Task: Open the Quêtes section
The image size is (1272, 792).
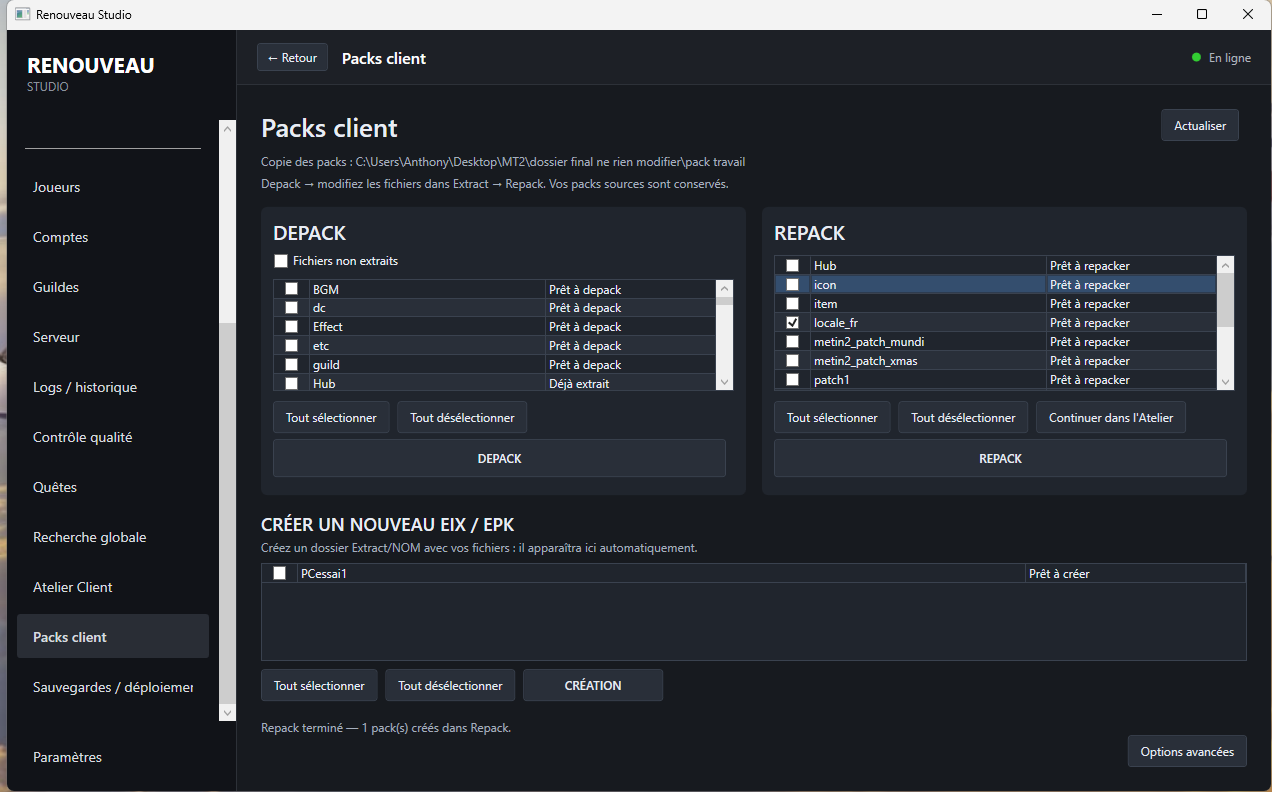Action: click(x=113, y=487)
